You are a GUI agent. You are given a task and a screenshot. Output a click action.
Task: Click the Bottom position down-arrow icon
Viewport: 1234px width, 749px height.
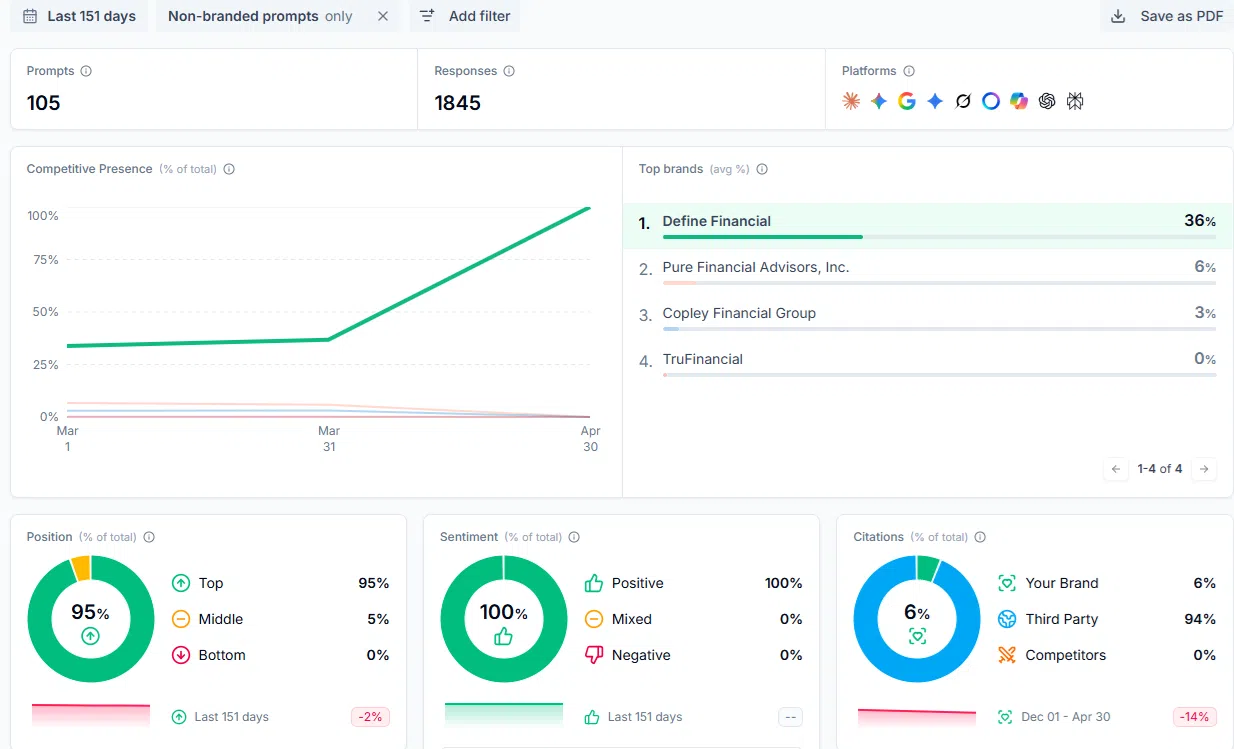[181, 655]
